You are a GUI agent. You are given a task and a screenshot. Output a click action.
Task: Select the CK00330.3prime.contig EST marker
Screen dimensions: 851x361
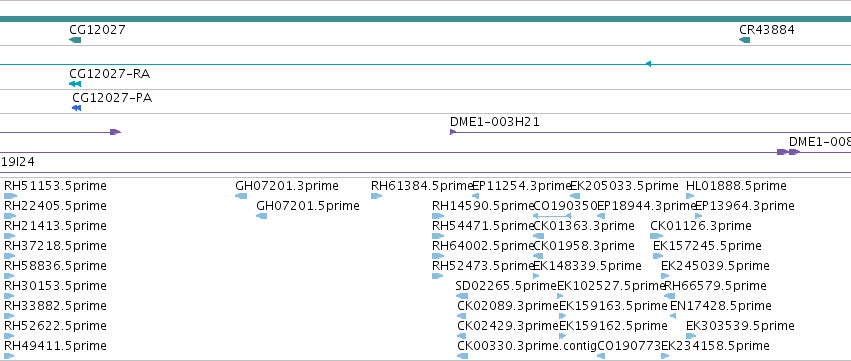462,356
